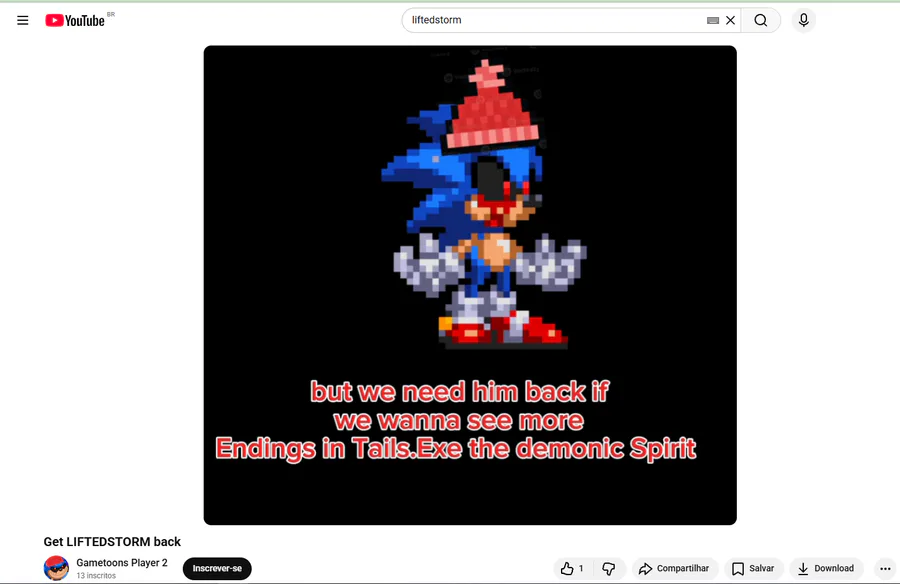This screenshot has height=584, width=900.
Task: Open the on-screen keyboard icon
Action: coord(713,21)
